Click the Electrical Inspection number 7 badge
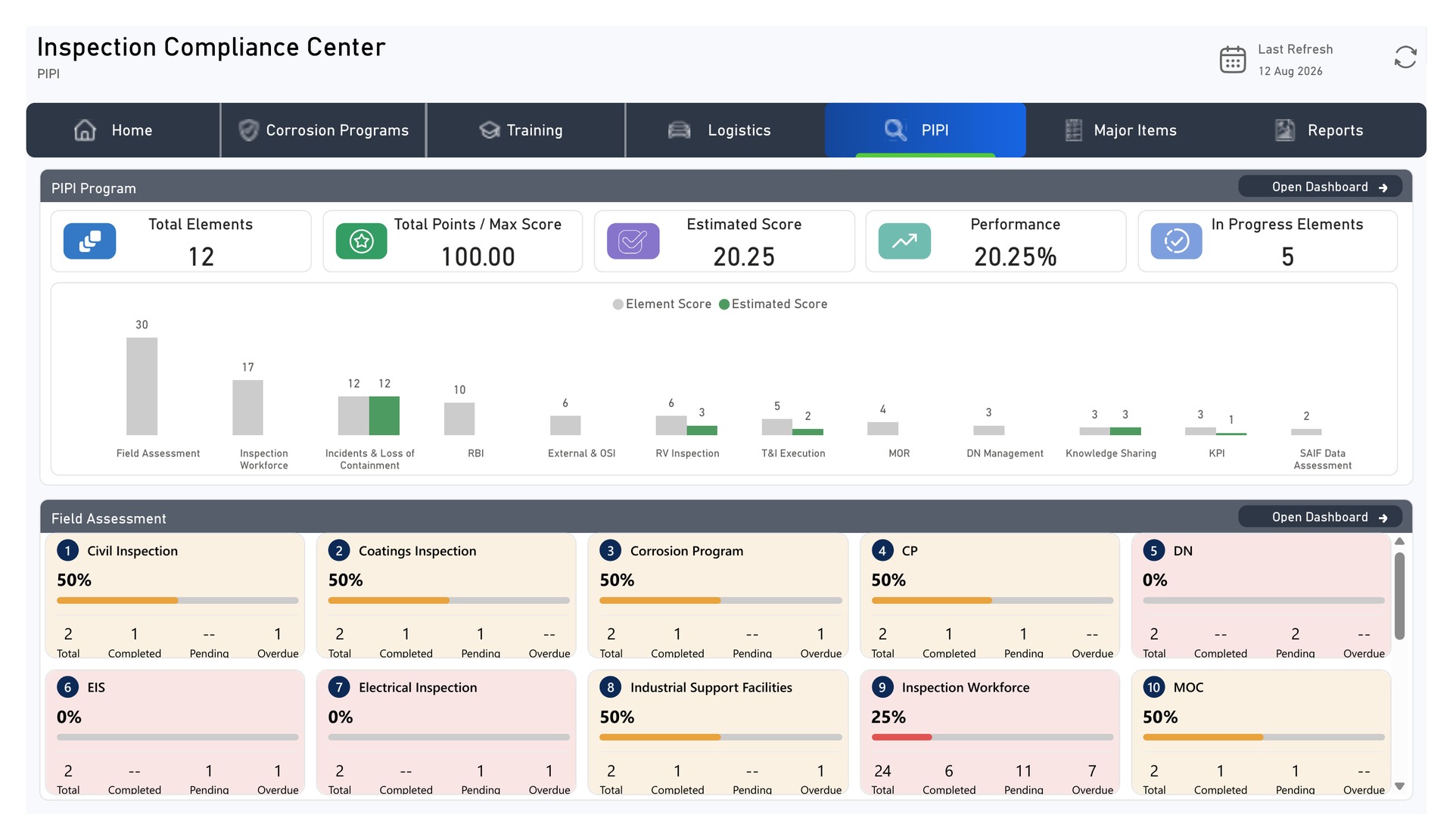 coord(339,687)
